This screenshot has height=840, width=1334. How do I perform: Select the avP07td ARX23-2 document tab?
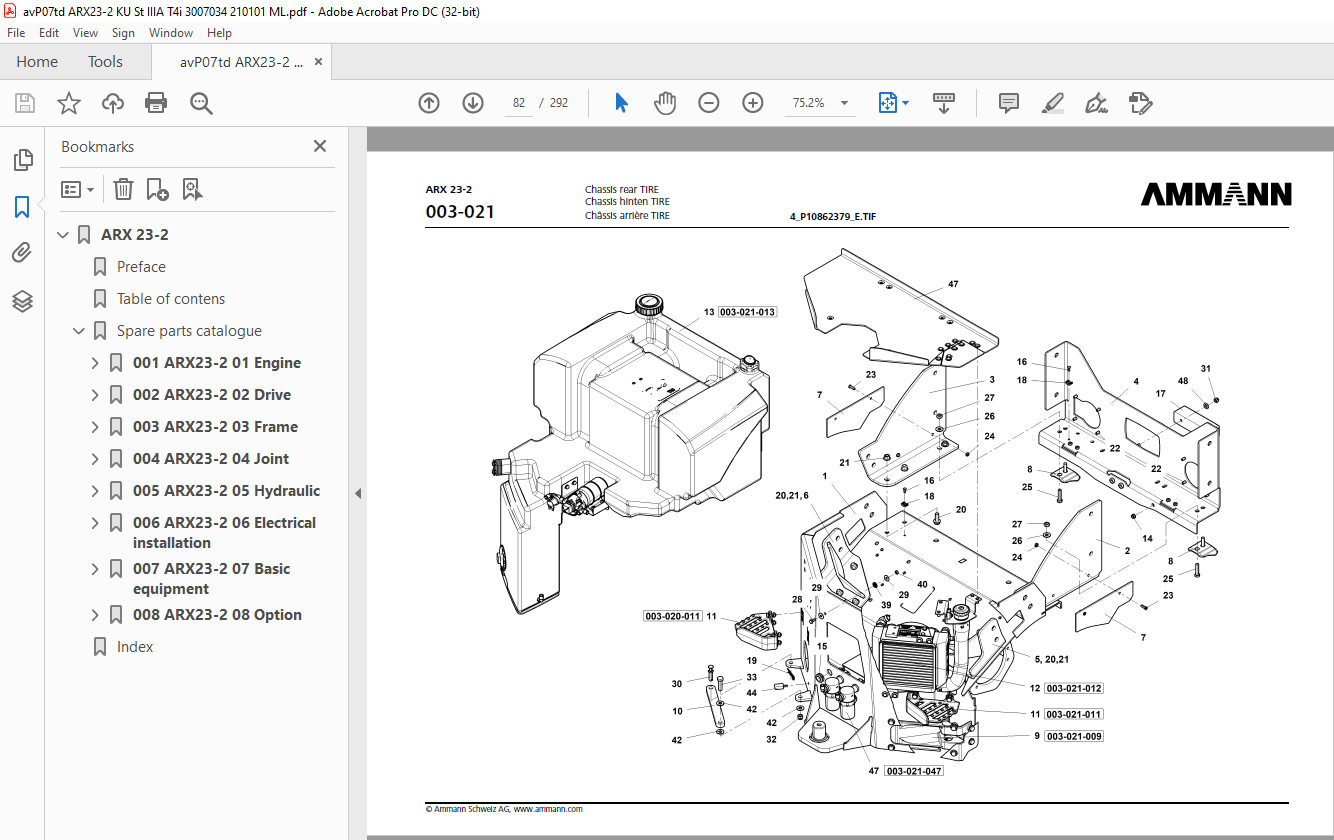point(241,62)
